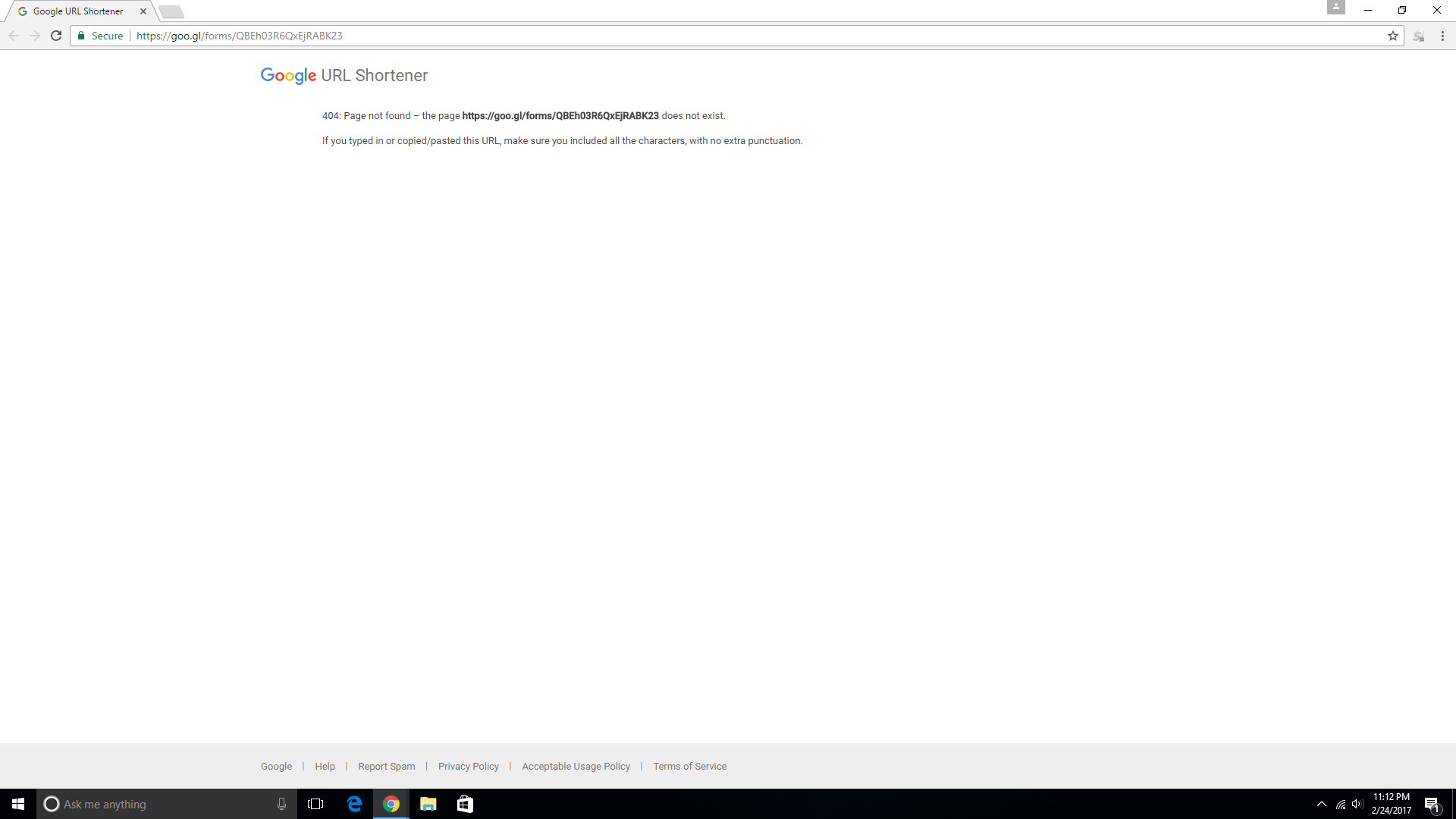Open the volume speaker tray icon
The width and height of the screenshot is (1456, 819).
[x=1357, y=804]
